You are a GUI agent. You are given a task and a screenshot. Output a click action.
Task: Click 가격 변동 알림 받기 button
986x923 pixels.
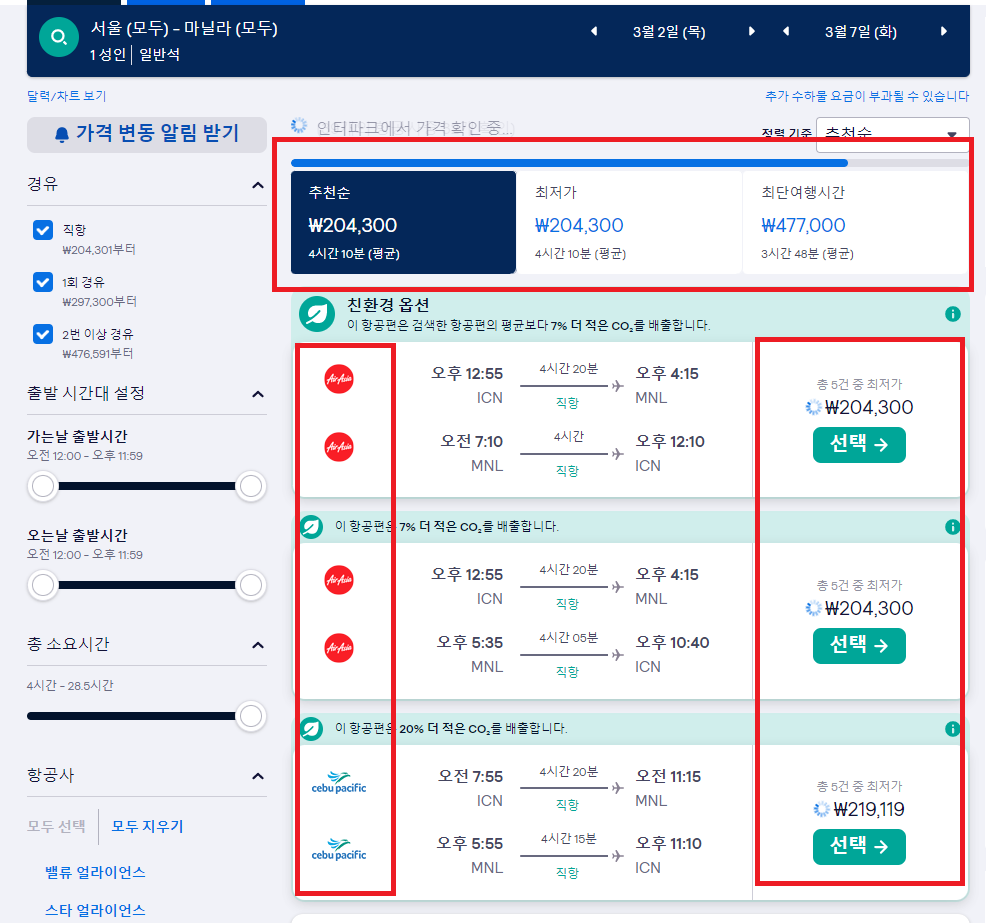pos(147,134)
